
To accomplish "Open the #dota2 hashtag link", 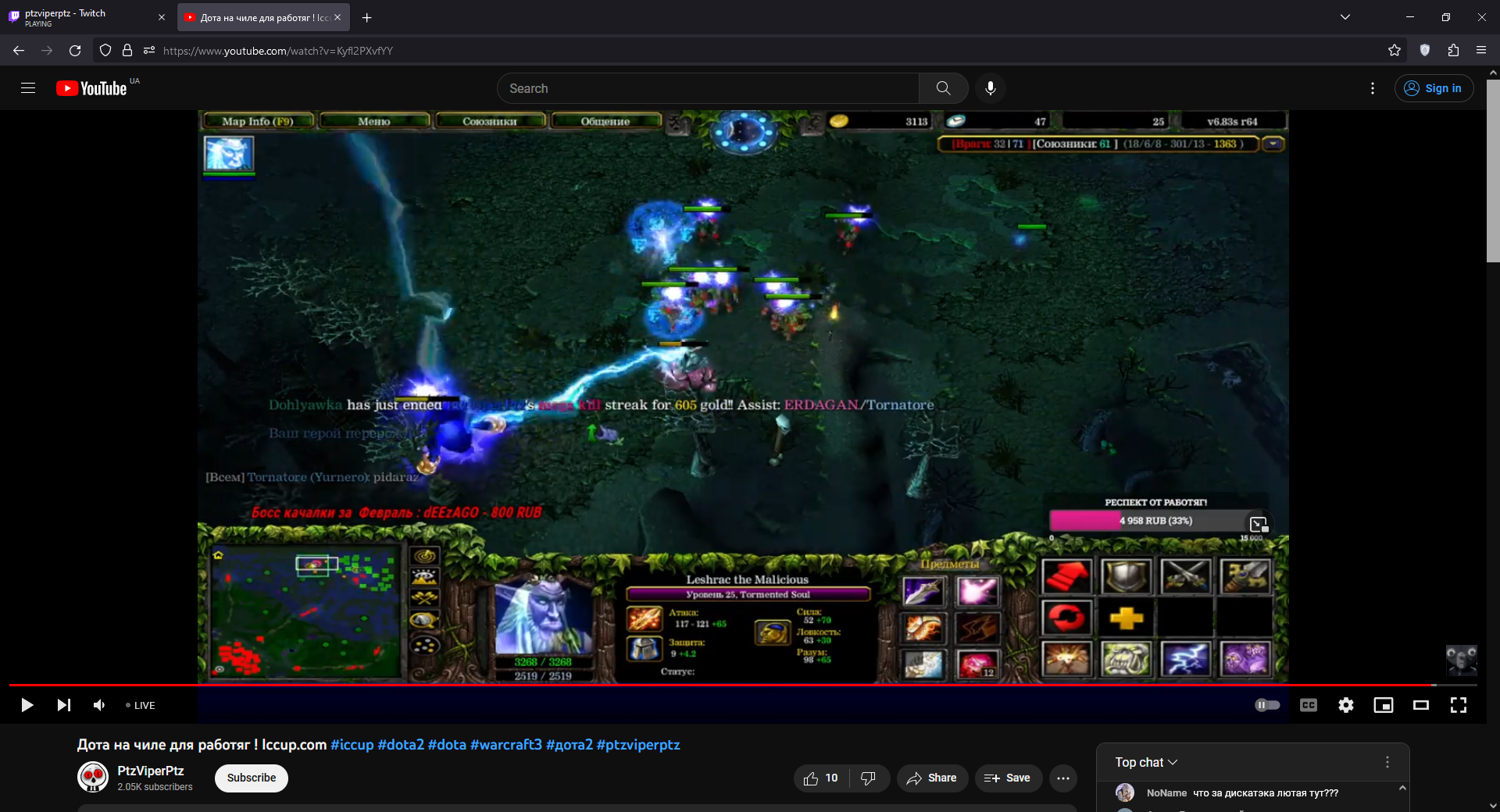I will (x=401, y=744).
